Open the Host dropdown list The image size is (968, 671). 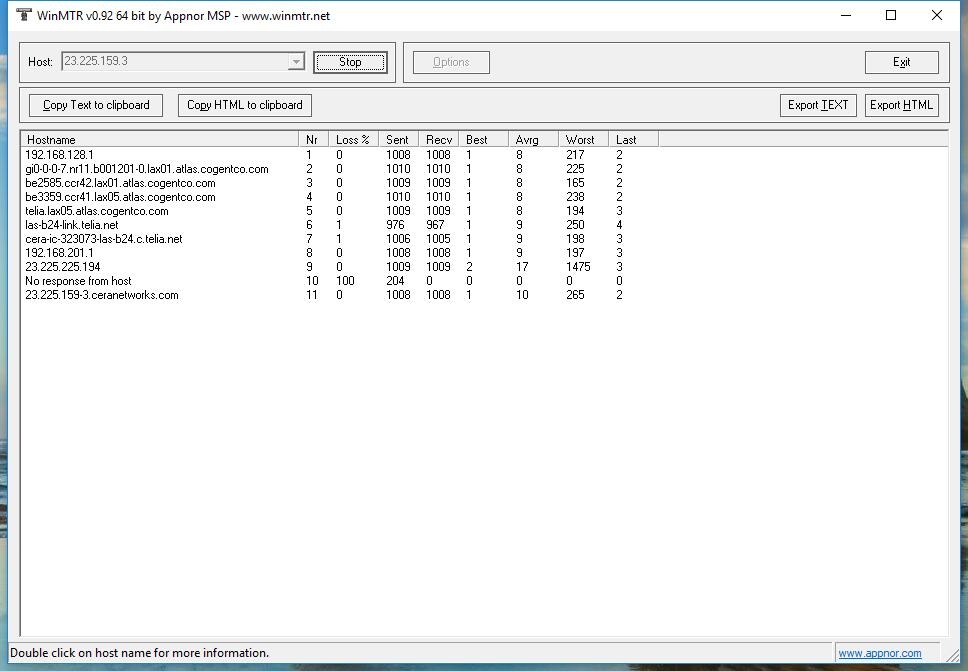click(296, 62)
